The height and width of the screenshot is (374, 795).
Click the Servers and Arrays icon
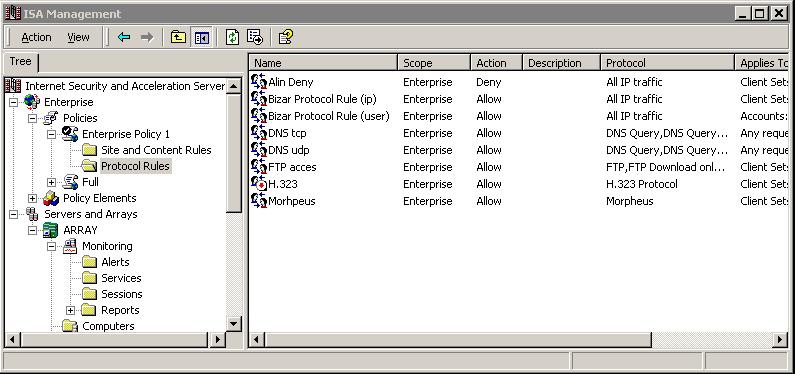click(x=32, y=214)
